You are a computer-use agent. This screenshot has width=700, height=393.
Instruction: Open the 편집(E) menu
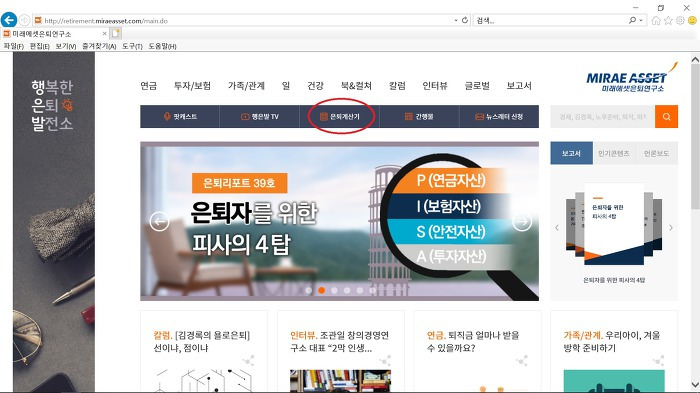coord(39,46)
